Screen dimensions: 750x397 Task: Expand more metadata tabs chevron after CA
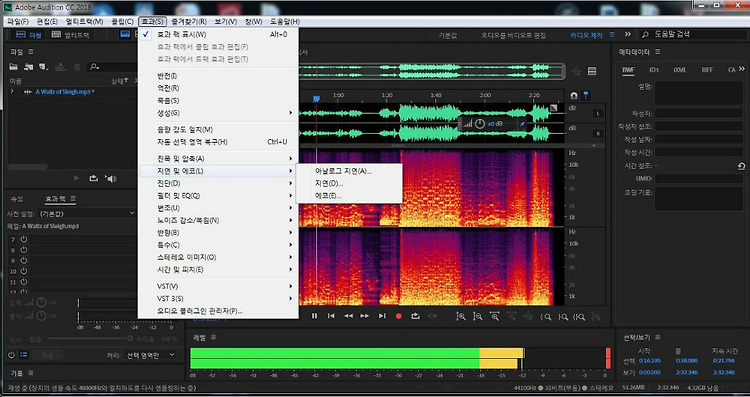pos(741,69)
